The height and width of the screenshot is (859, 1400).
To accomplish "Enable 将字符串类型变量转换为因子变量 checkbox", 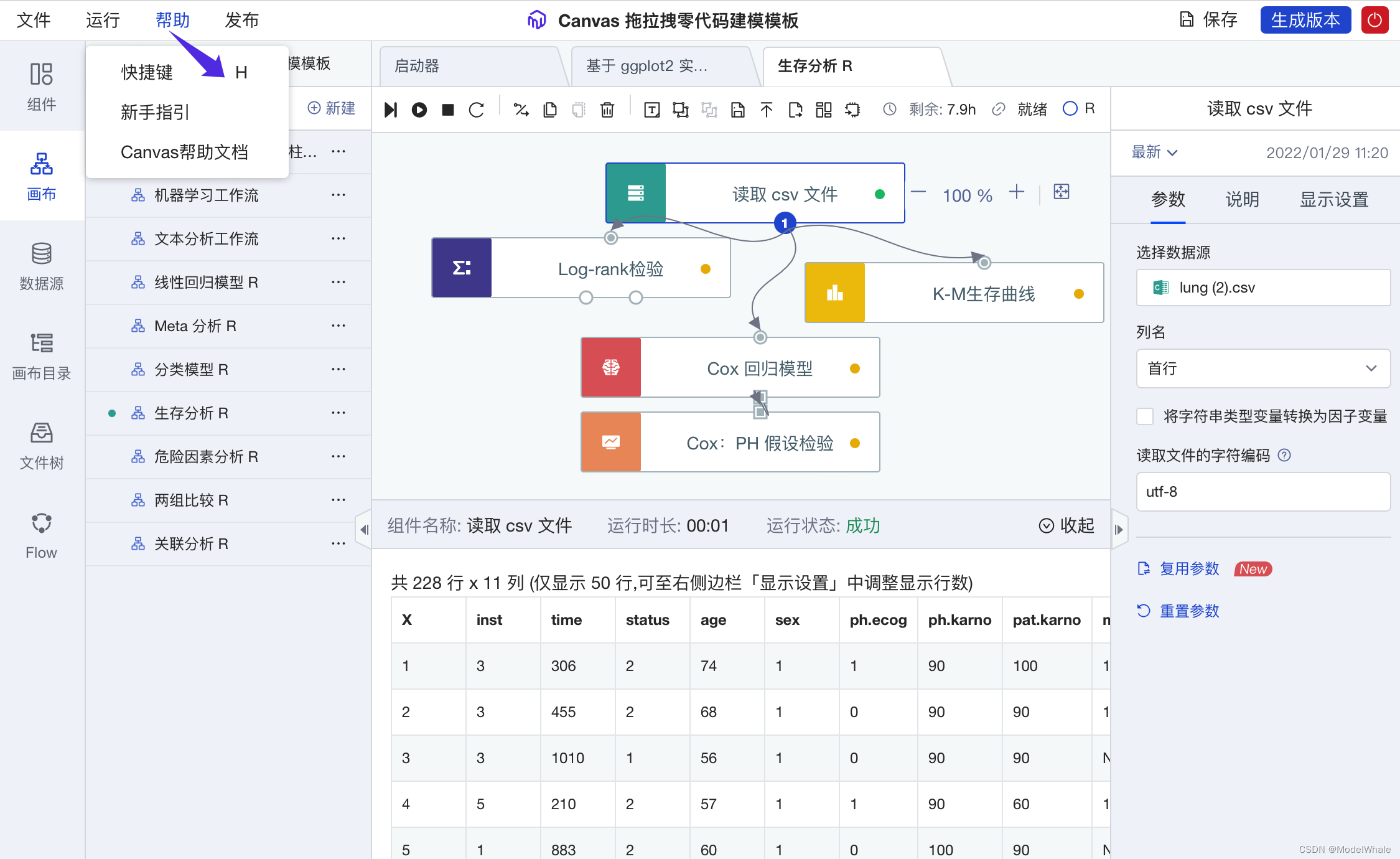I will point(1144,416).
